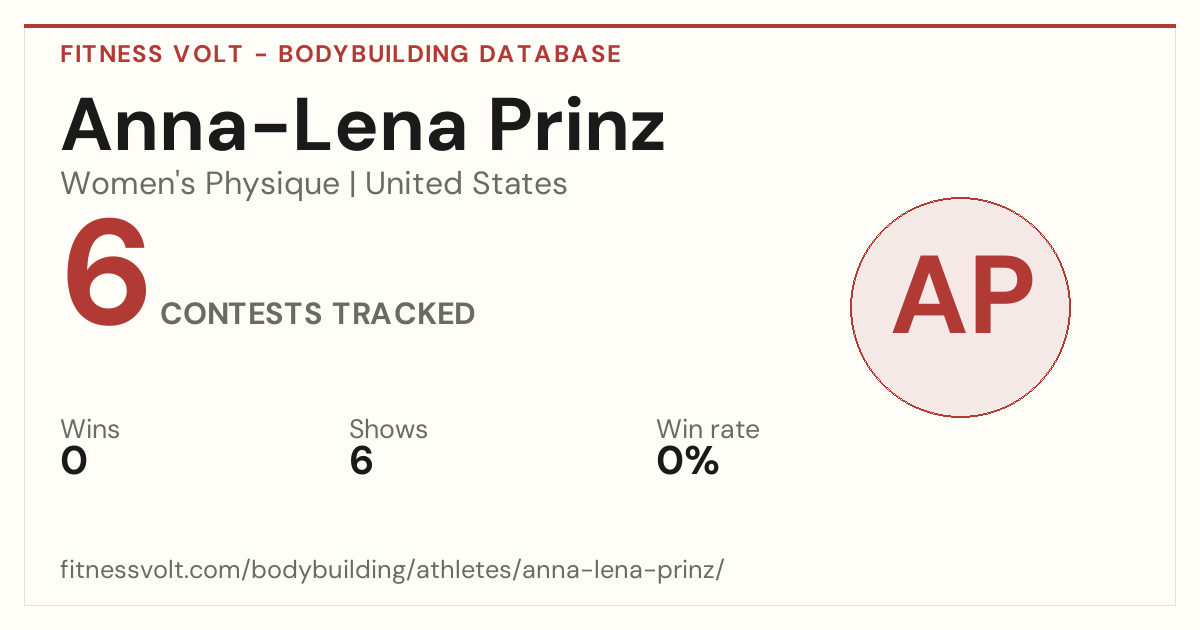Click the Anna-Lena Prinz athlete name
The height and width of the screenshot is (630, 1200).
click(x=363, y=125)
